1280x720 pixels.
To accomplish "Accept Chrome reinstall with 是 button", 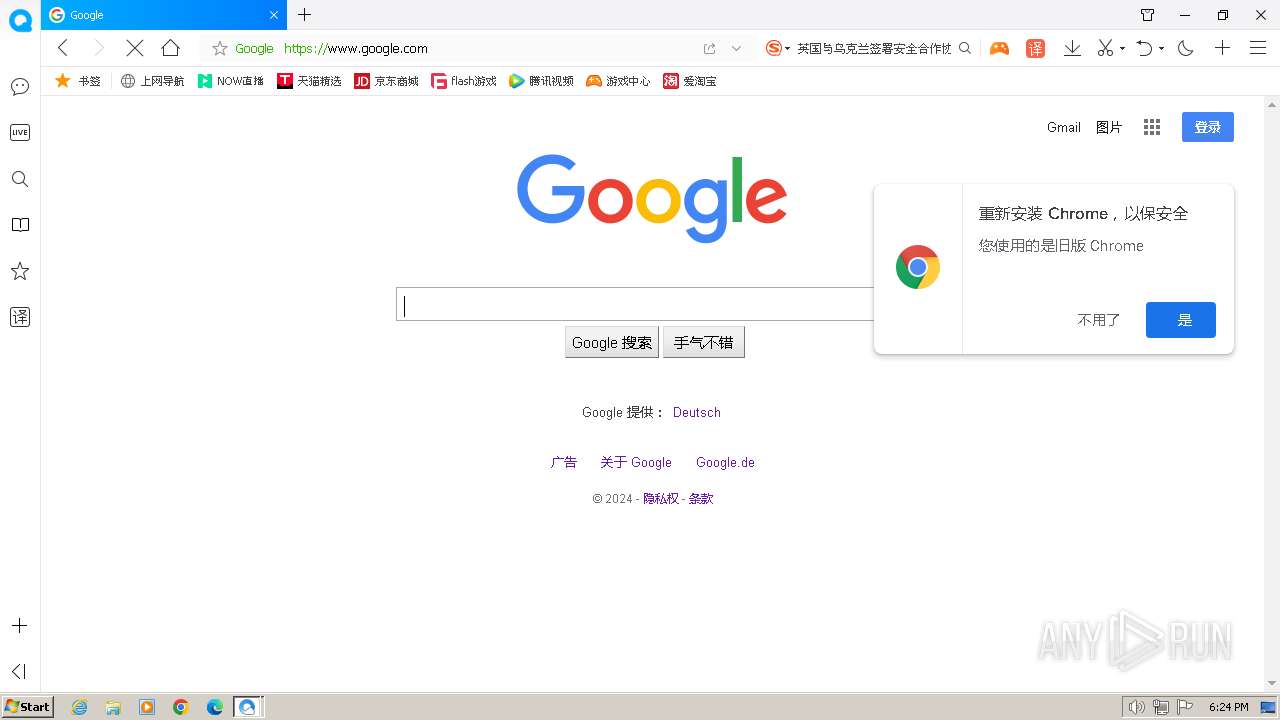I will (1181, 320).
